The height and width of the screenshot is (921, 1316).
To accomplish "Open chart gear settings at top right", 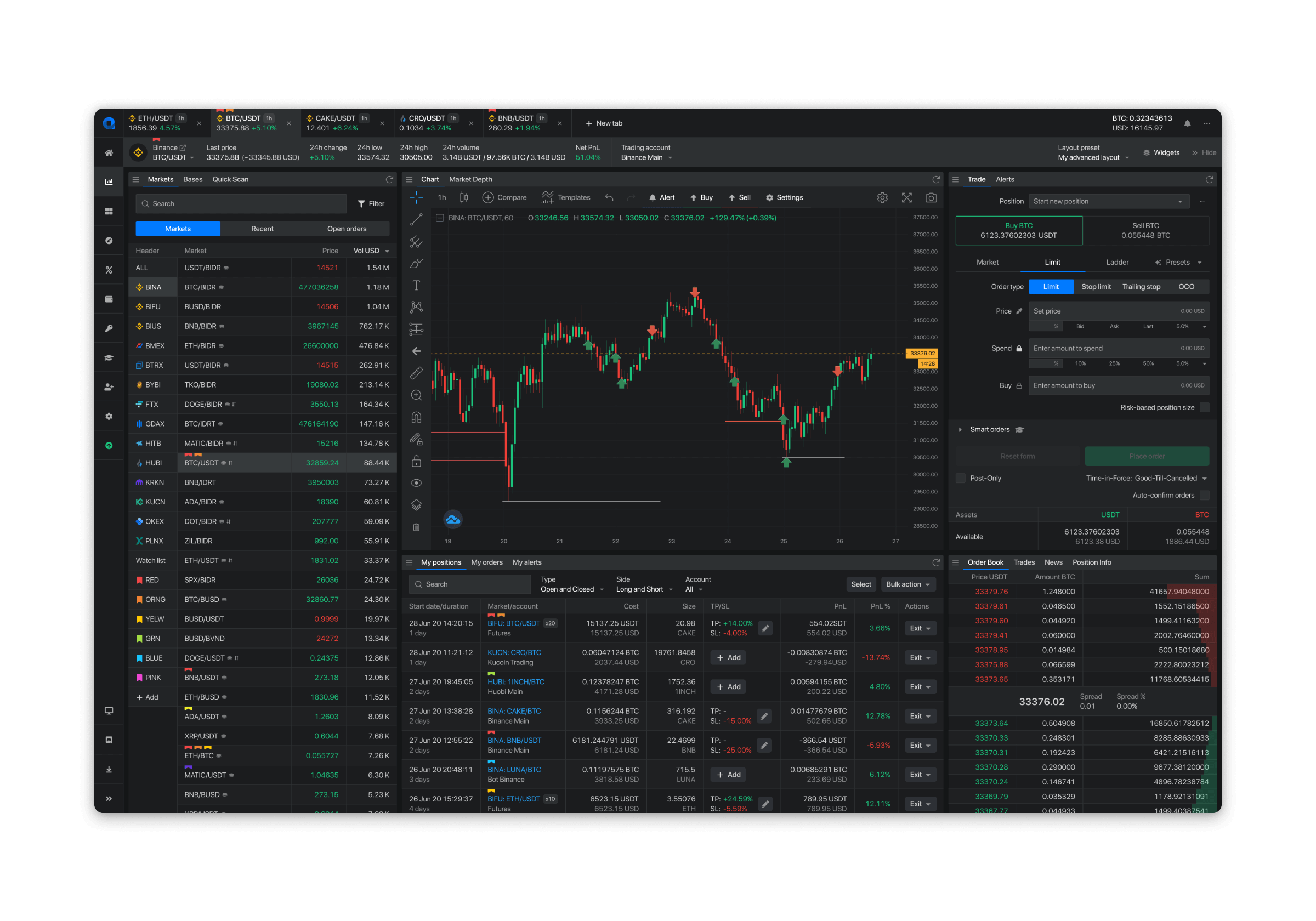I will coord(883,198).
